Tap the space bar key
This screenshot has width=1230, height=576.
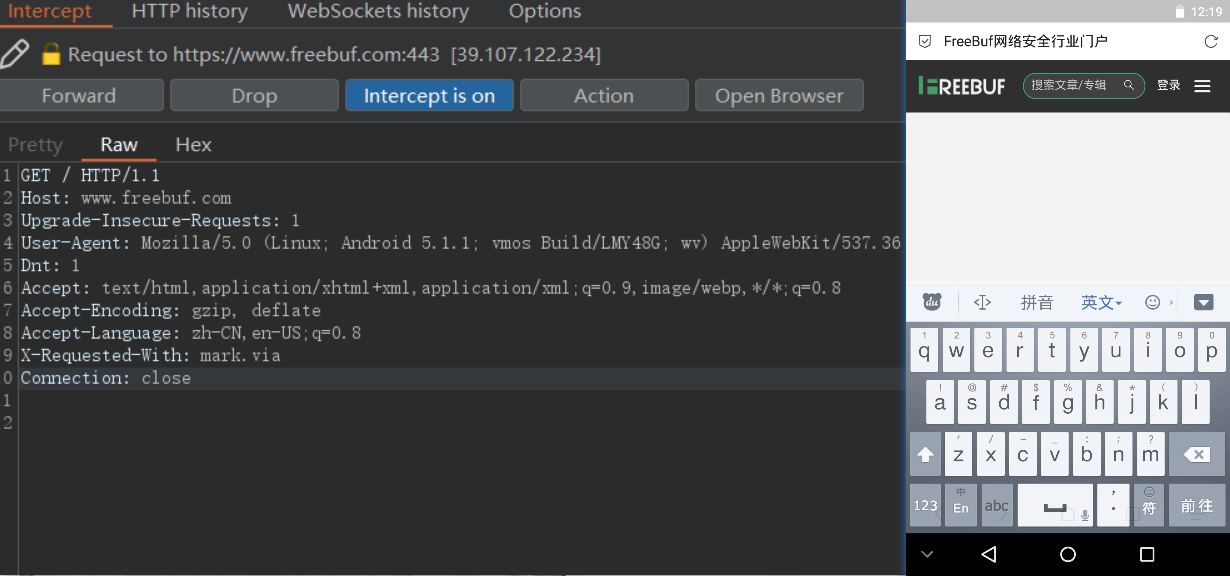click(1055, 506)
